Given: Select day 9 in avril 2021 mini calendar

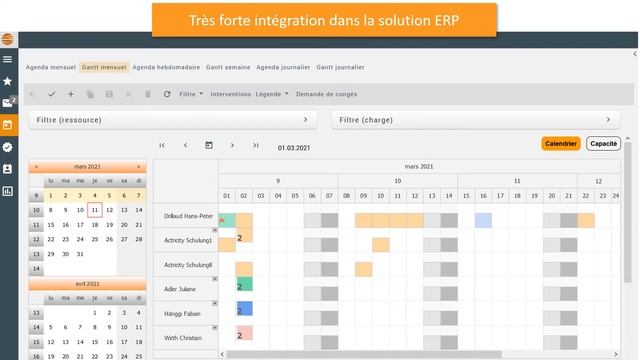Looking at the screenshot, I should 109,327.
